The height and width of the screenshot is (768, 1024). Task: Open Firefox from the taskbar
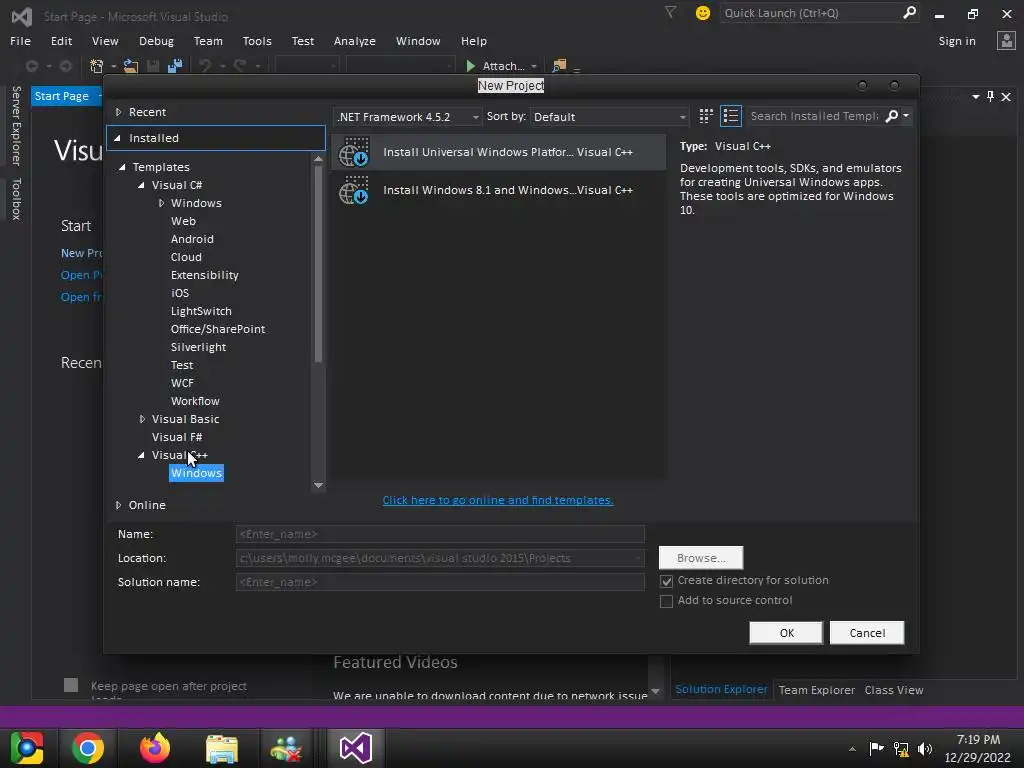155,748
